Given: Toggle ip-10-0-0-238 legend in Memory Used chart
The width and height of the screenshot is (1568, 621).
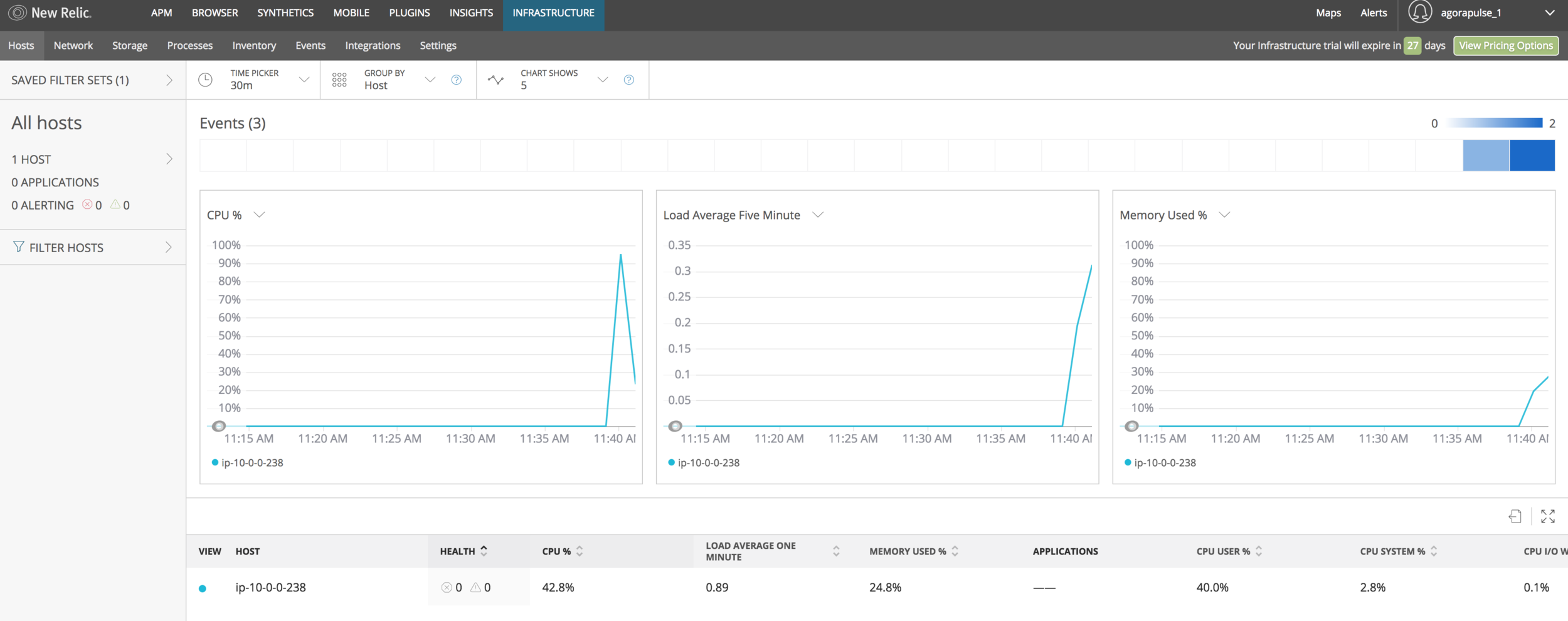Looking at the screenshot, I should click(x=1161, y=463).
